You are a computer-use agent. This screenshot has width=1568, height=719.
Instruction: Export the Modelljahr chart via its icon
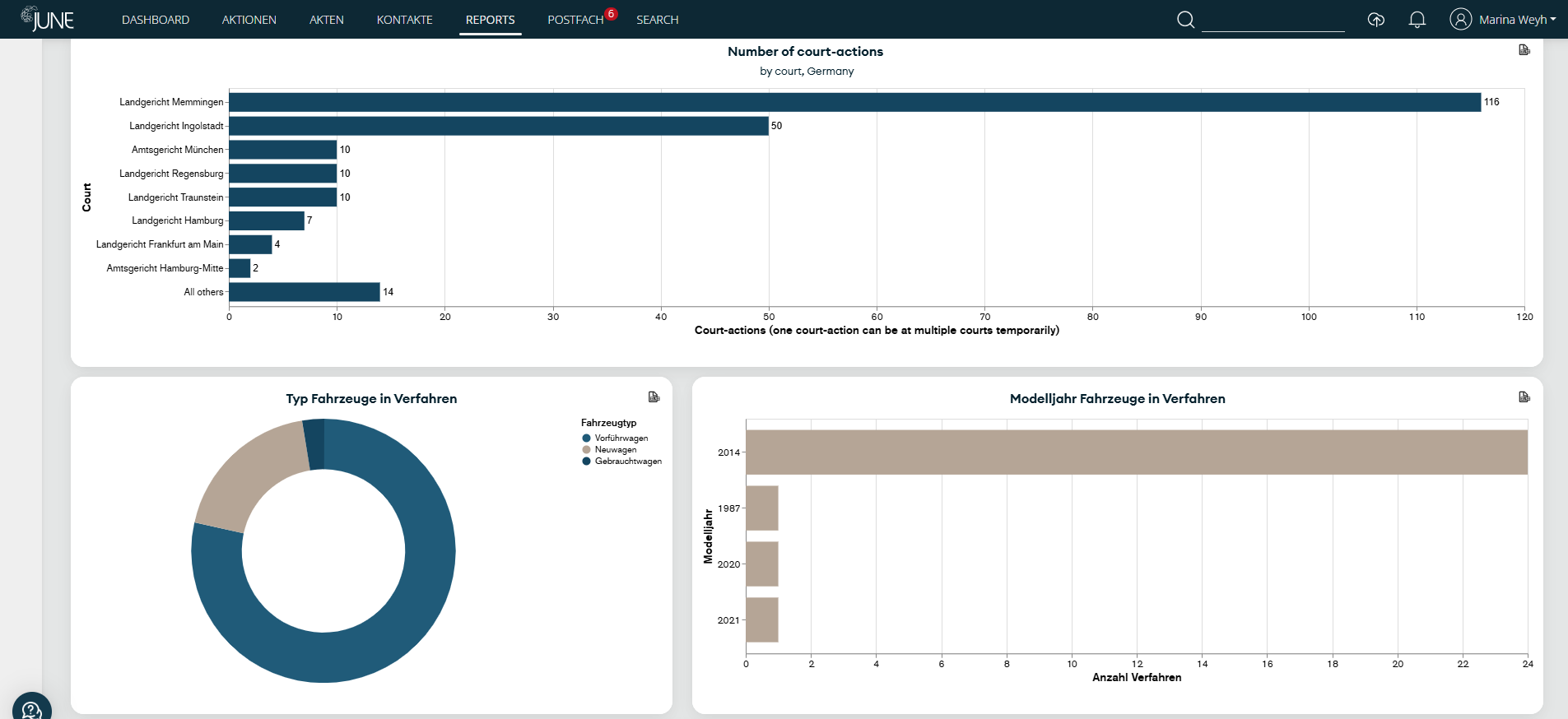(x=1524, y=397)
